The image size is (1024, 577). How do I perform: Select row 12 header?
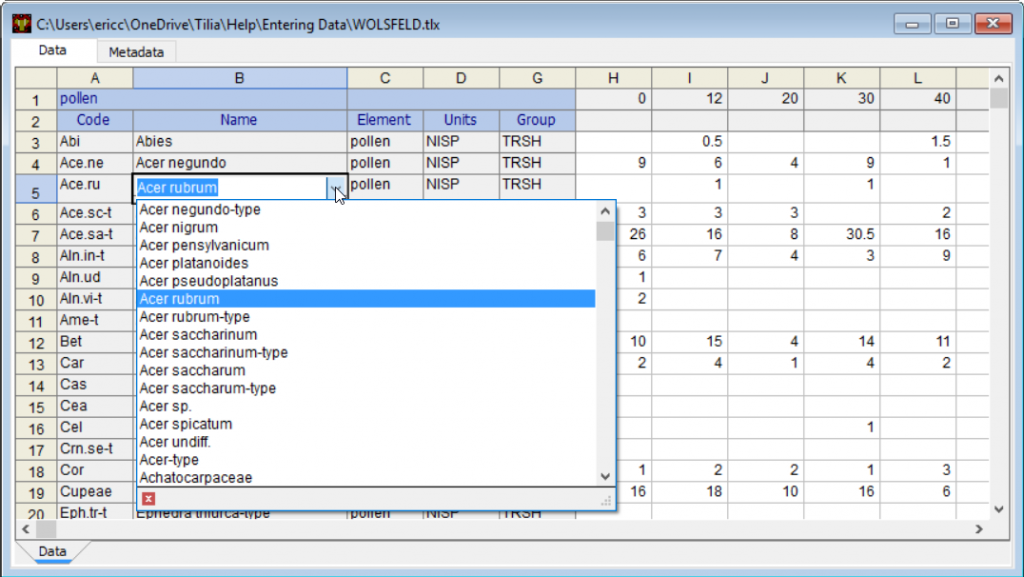click(x=36, y=342)
